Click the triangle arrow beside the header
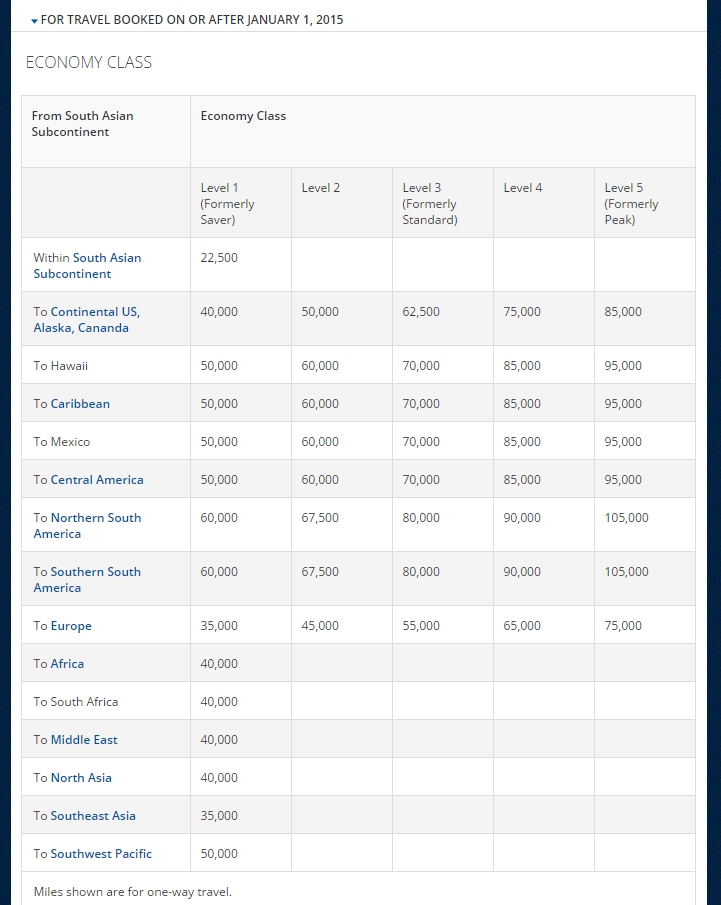This screenshot has width=721, height=905. 33,19
